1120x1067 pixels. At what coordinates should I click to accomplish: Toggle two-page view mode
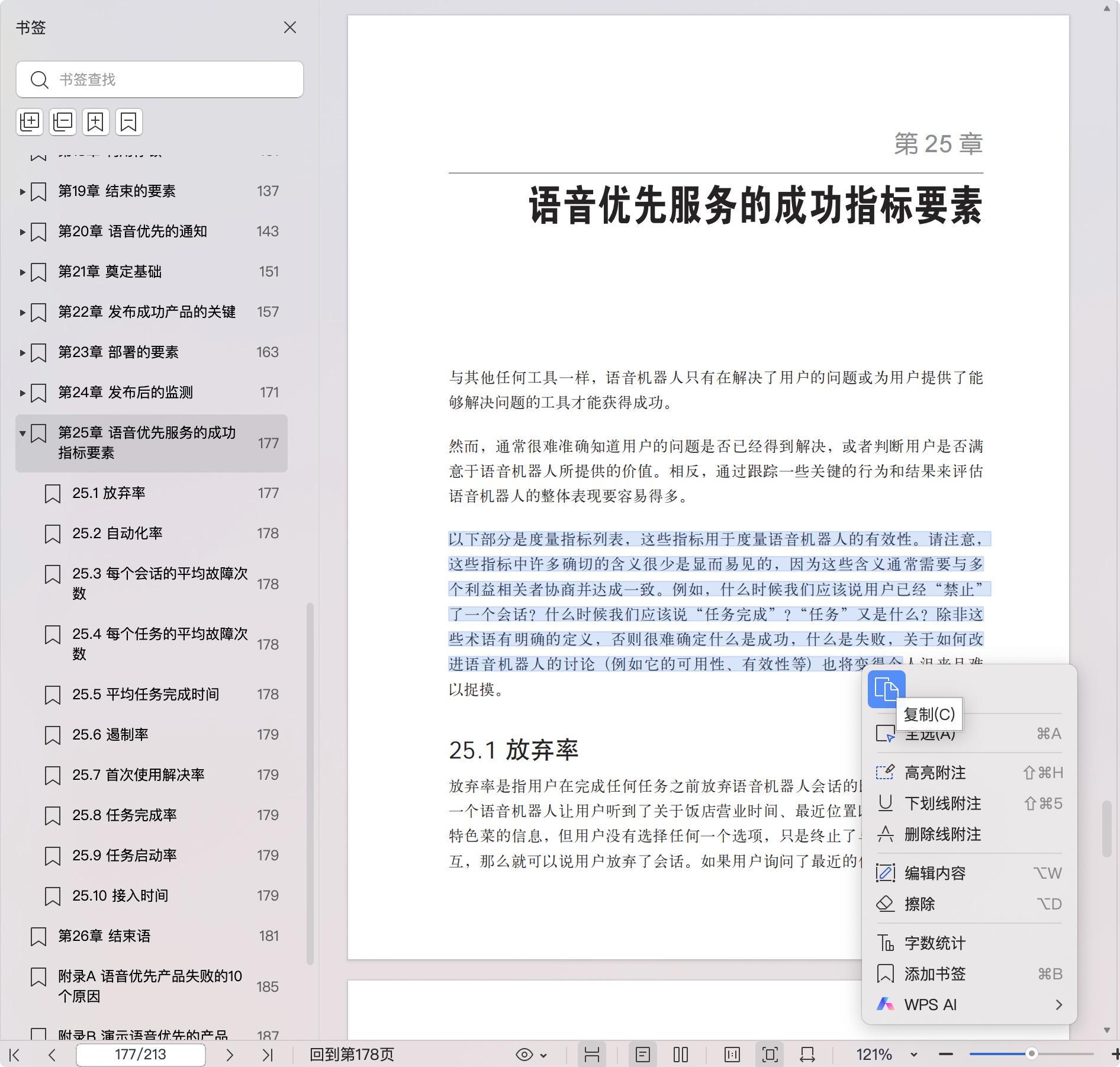point(681,1055)
